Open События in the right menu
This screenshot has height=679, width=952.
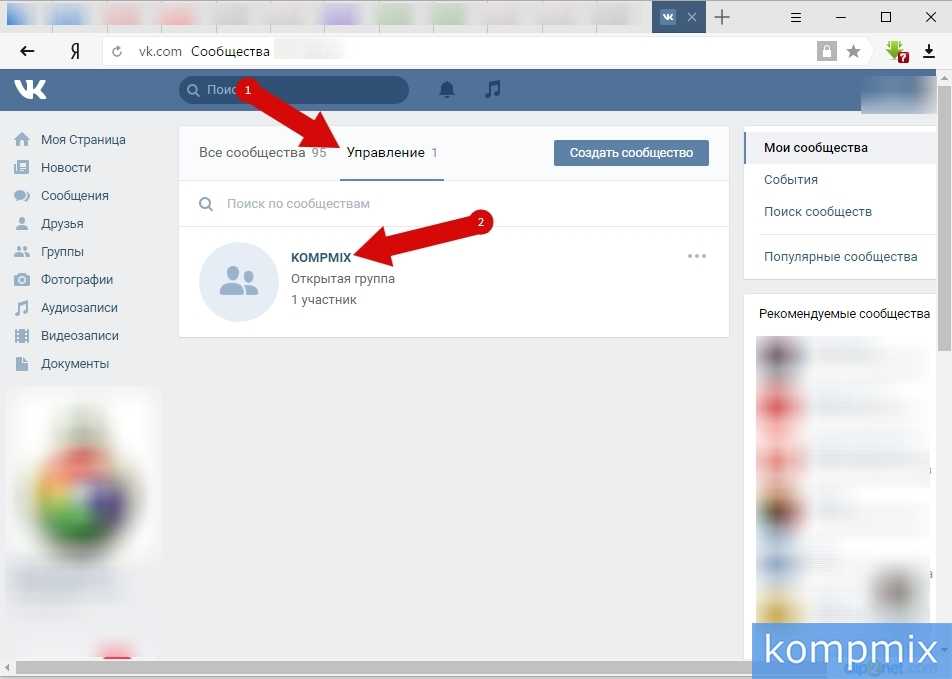point(790,180)
